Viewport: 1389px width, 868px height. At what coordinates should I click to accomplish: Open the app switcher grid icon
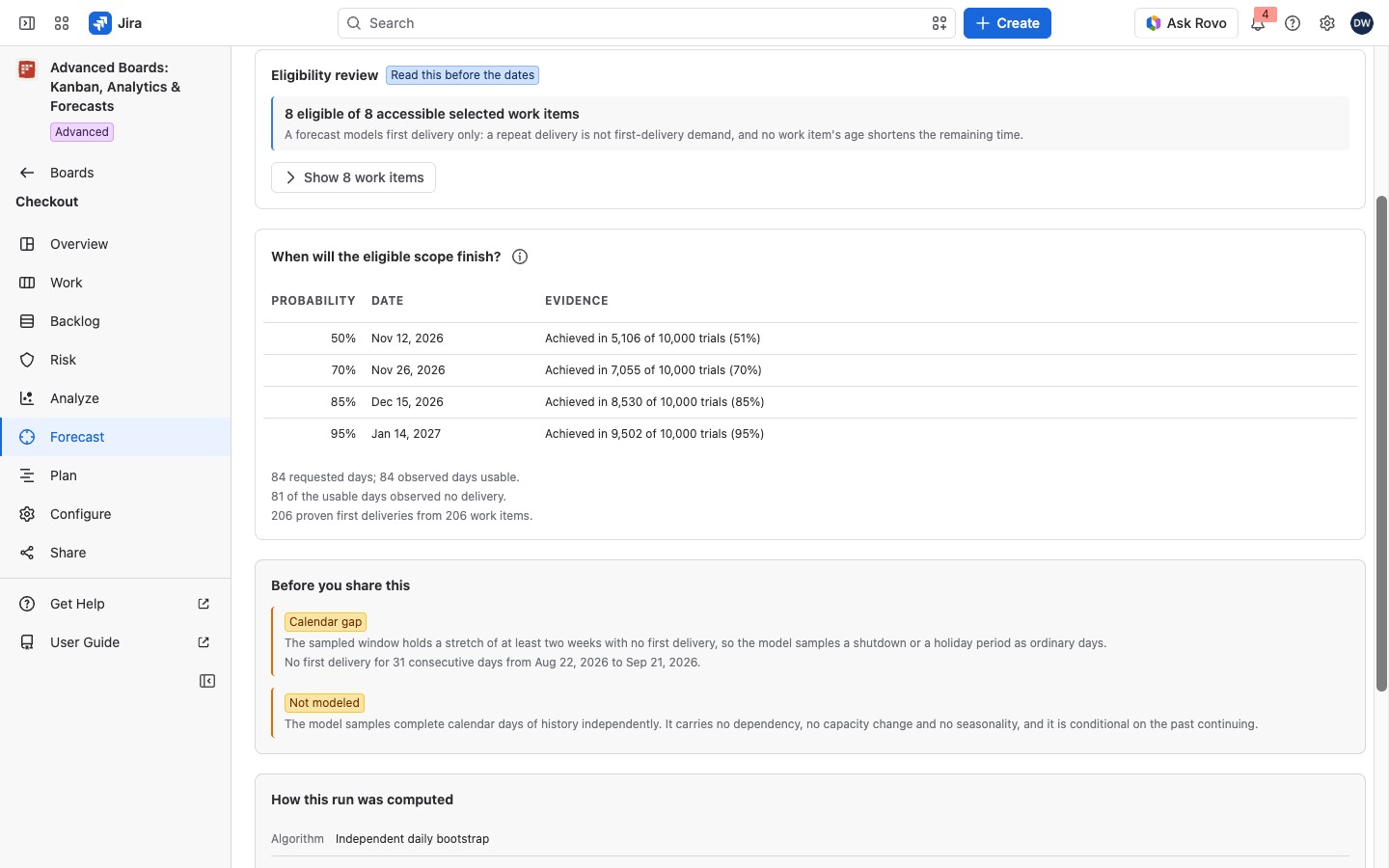point(62,23)
